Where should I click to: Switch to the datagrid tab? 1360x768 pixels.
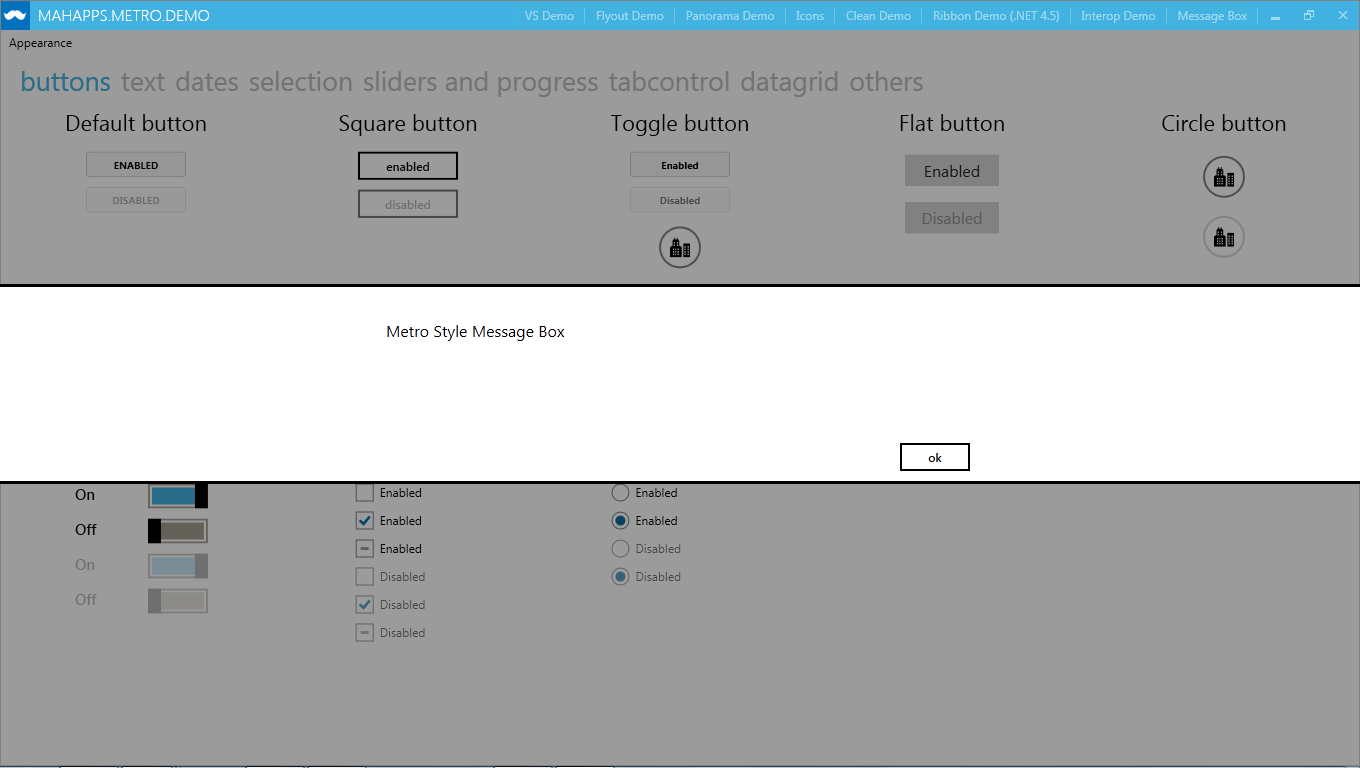coord(790,82)
